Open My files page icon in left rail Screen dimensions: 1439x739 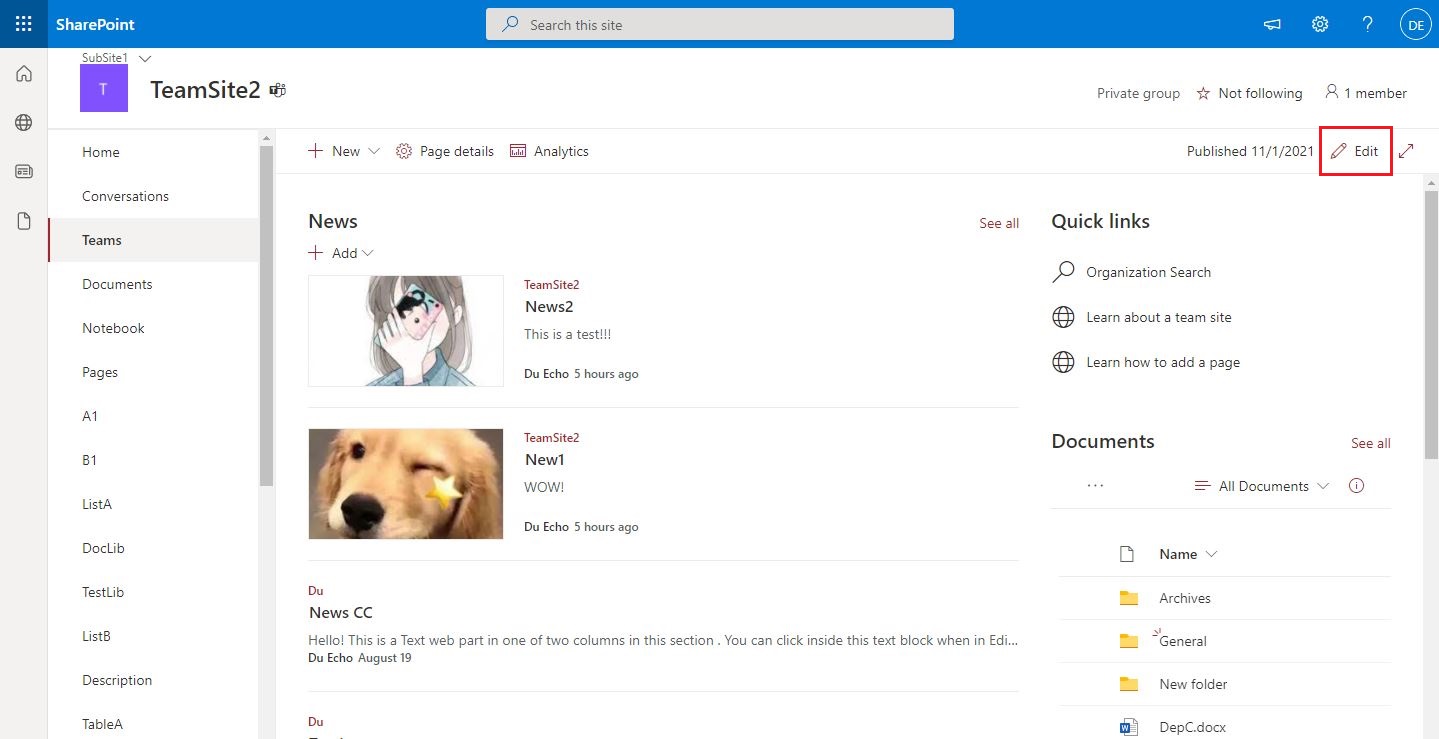pos(24,221)
